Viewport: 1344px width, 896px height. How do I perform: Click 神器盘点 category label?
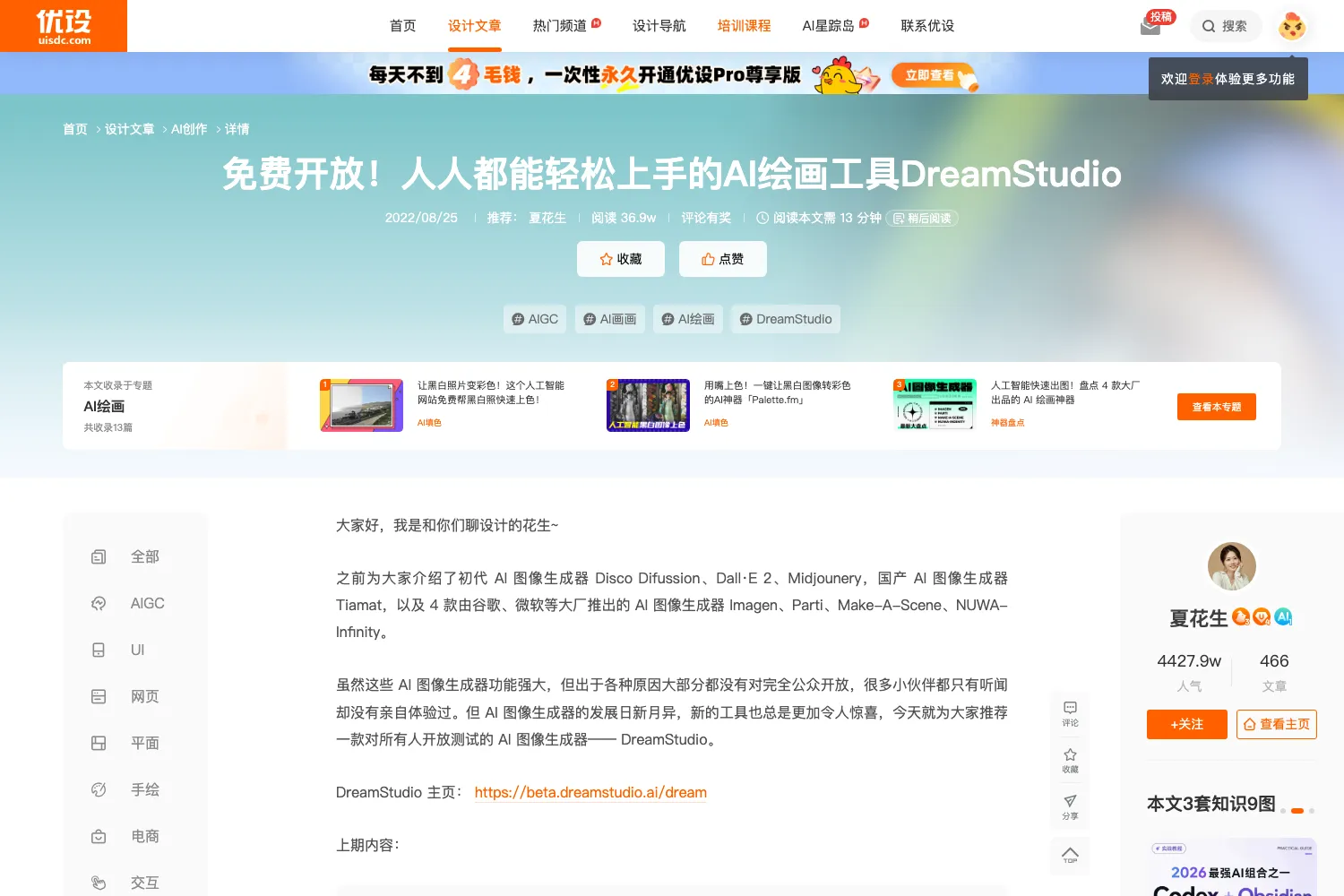click(1007, 423)
